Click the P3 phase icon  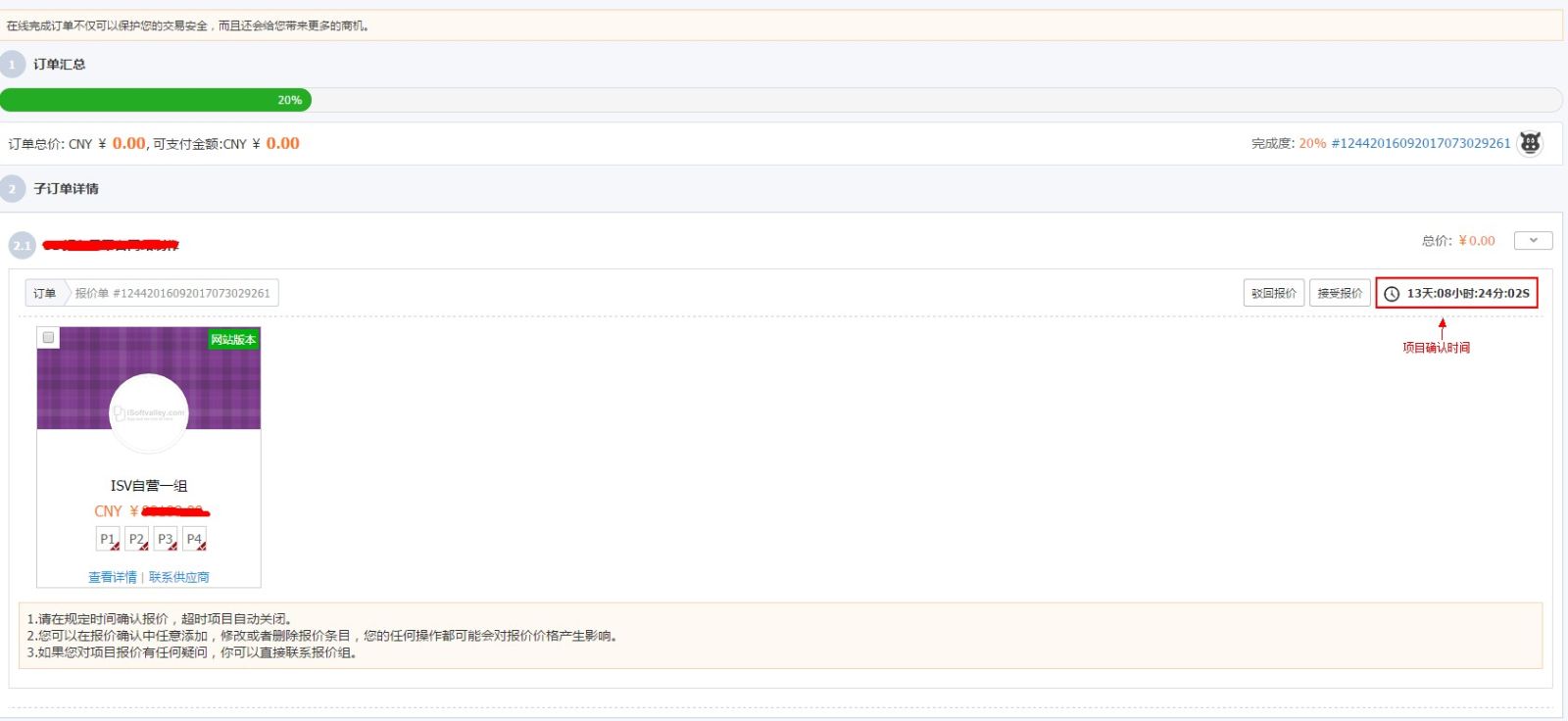pyautogui.click(x=166, y=540)
